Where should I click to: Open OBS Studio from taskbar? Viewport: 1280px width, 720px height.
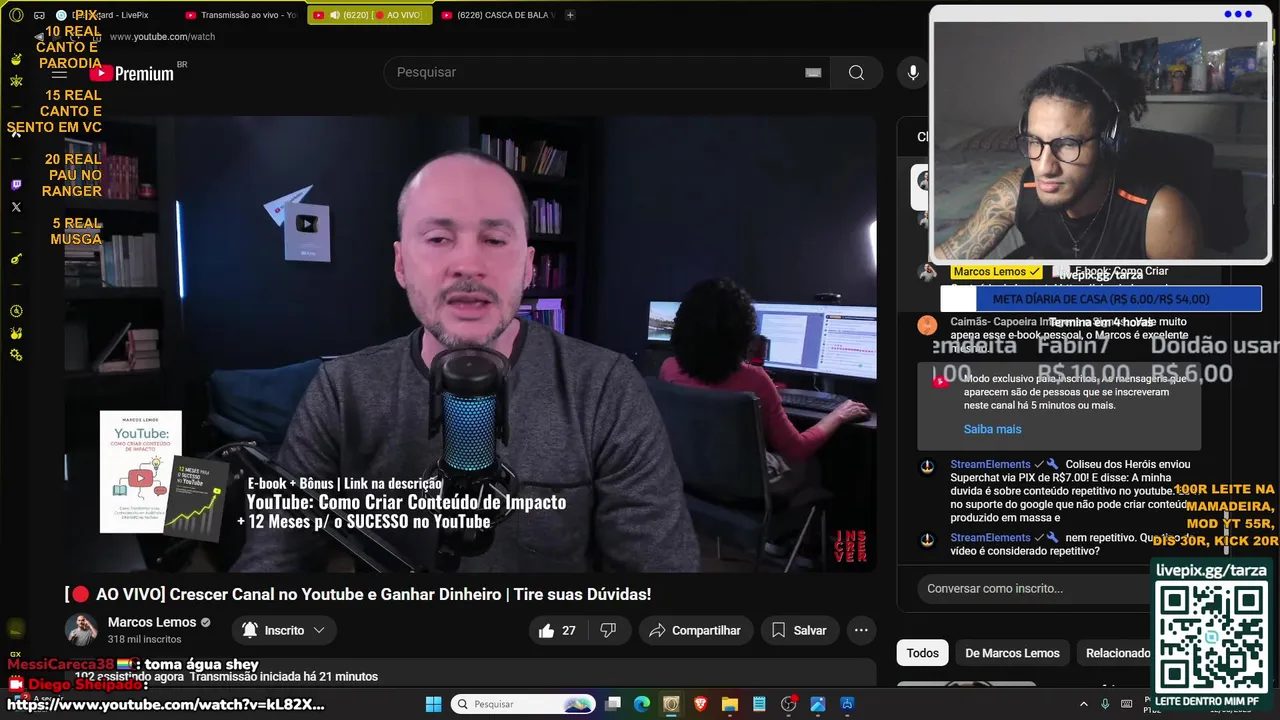(x=788, y=704)
